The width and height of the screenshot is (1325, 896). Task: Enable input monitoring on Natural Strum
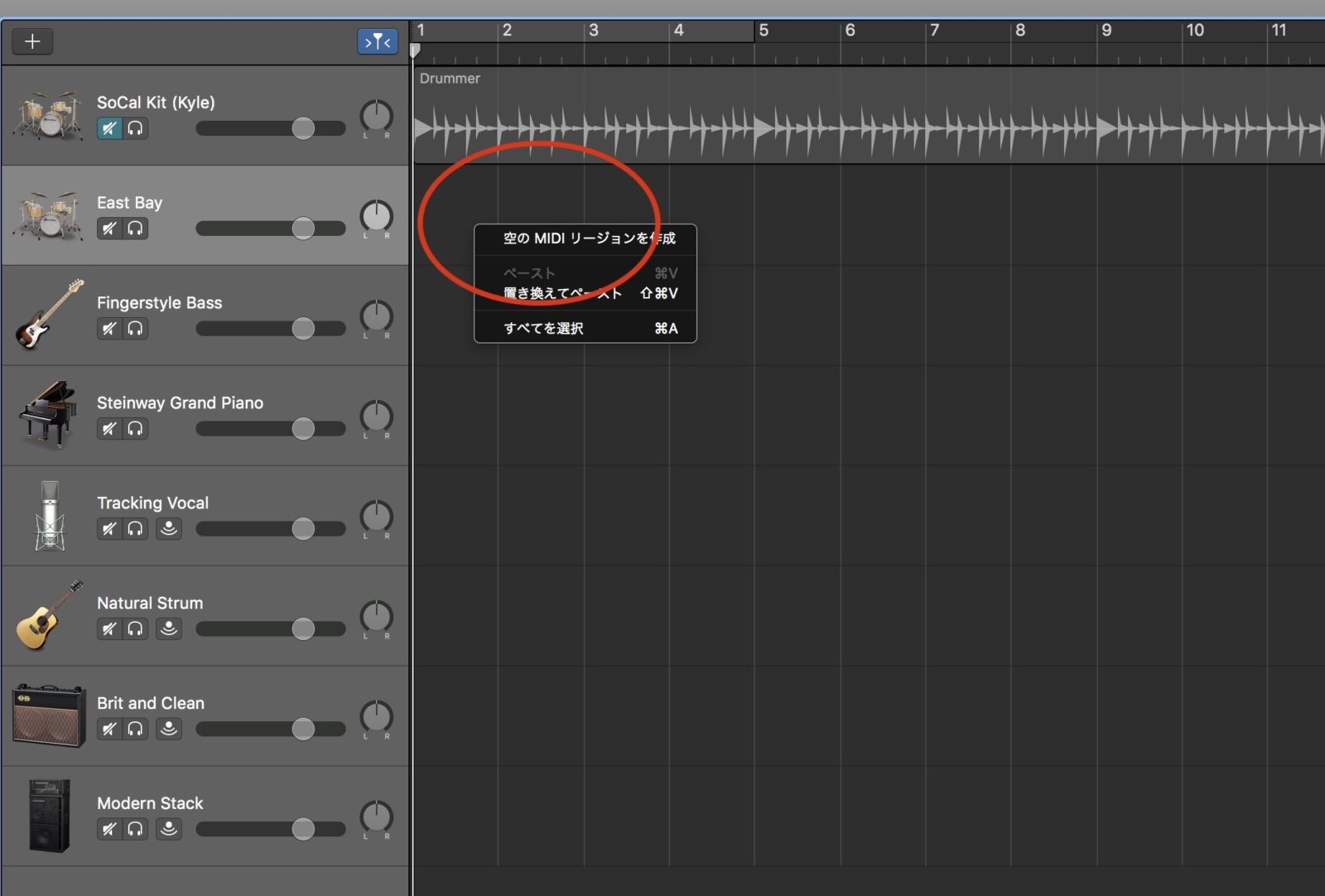click(x=168, y=629)
